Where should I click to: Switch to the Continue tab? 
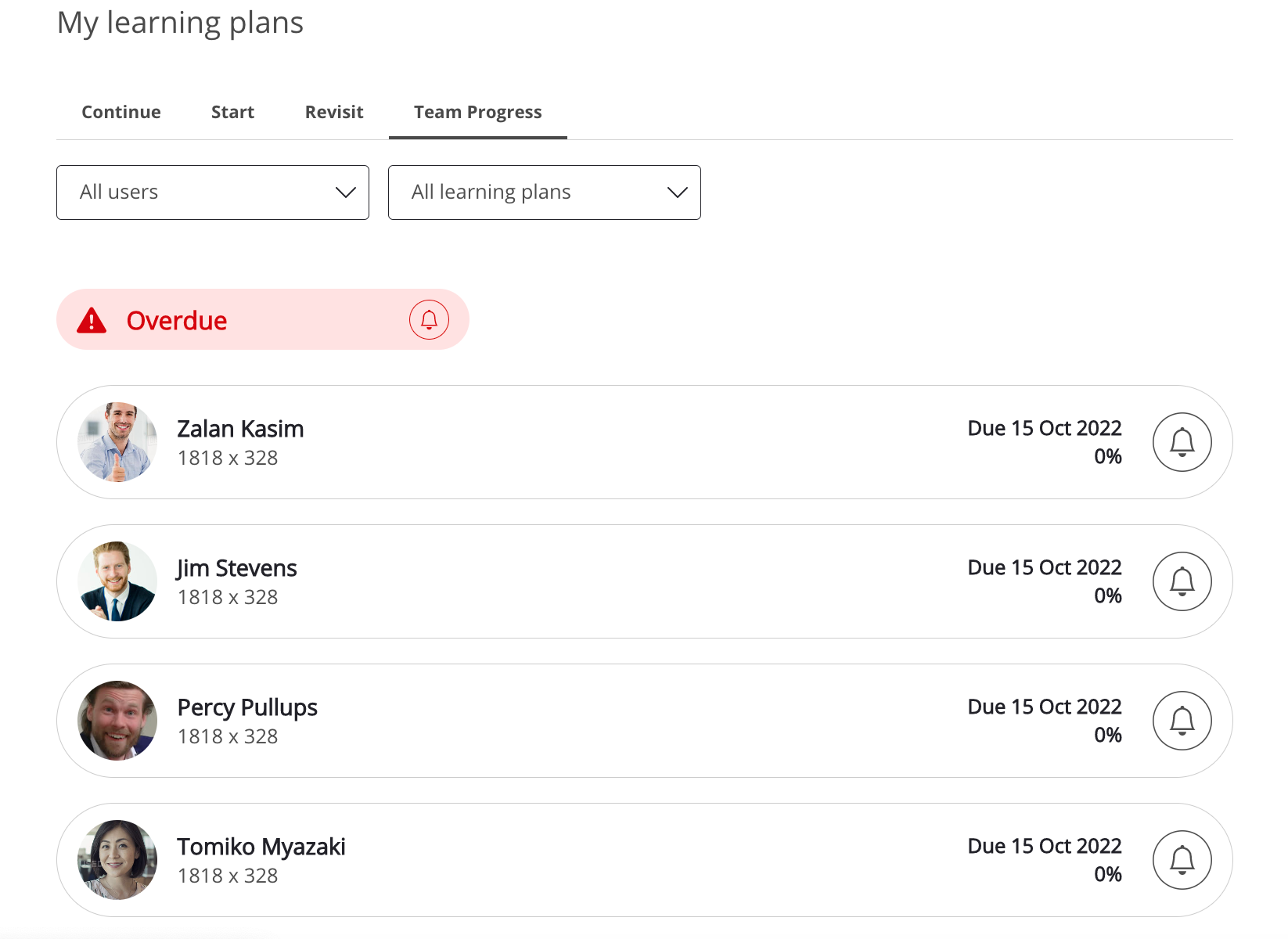[121, 112]
